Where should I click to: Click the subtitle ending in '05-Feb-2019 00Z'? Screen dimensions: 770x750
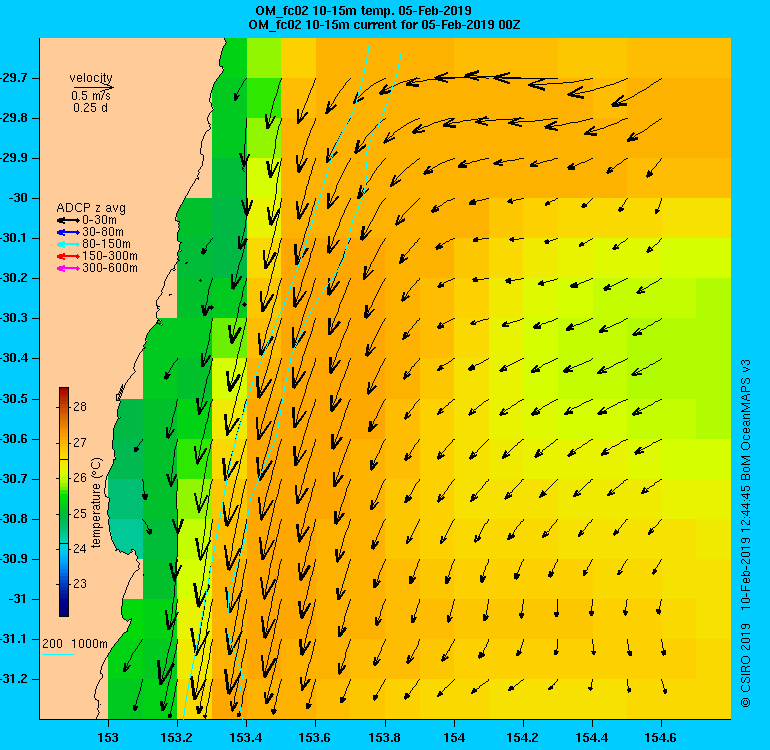[384, 25]
